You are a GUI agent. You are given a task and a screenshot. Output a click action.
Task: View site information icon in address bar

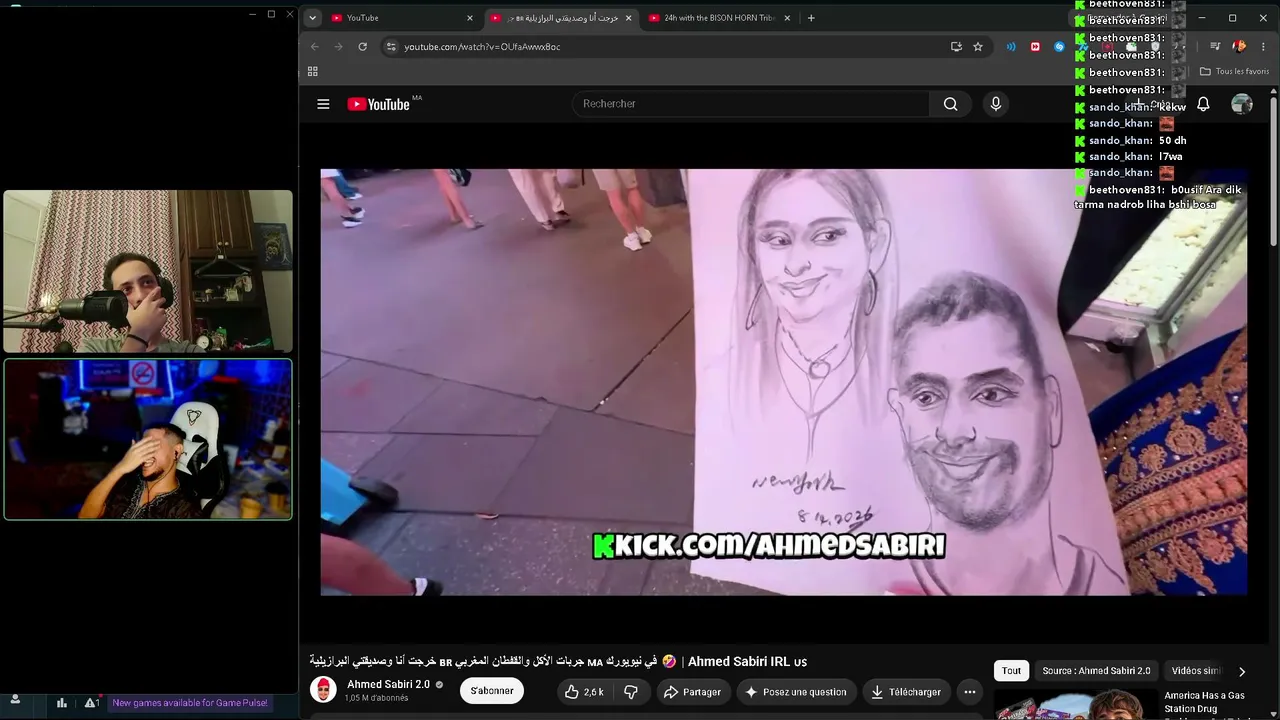tap(391, 46)
